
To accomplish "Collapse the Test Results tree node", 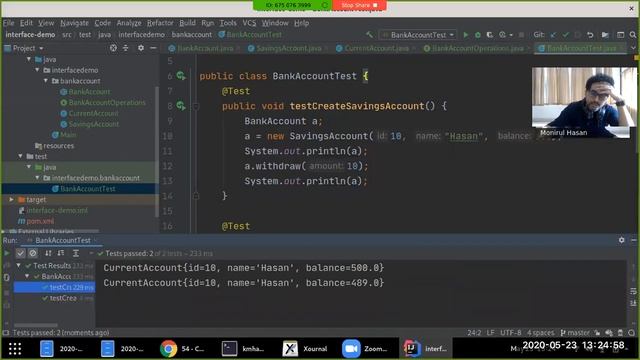I will (18, 265).
